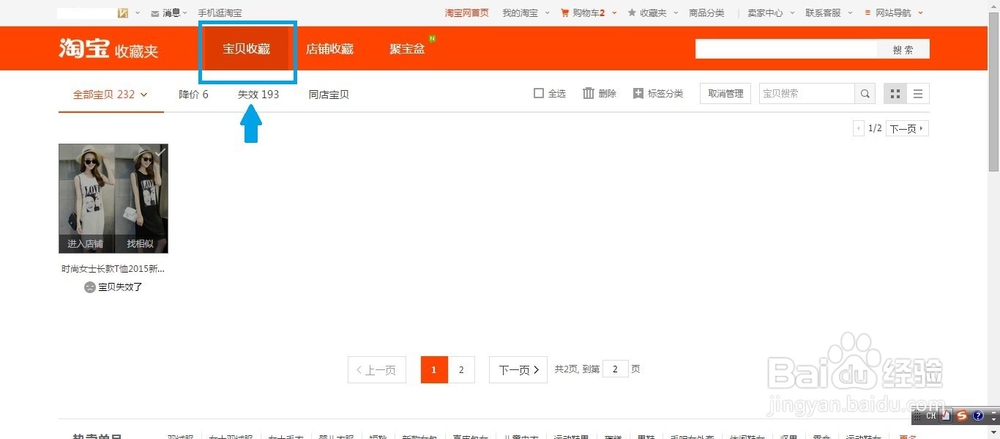Click the yellow user level badge icon
Viewport: 1000px width, 439px height.
click(123, 13)
